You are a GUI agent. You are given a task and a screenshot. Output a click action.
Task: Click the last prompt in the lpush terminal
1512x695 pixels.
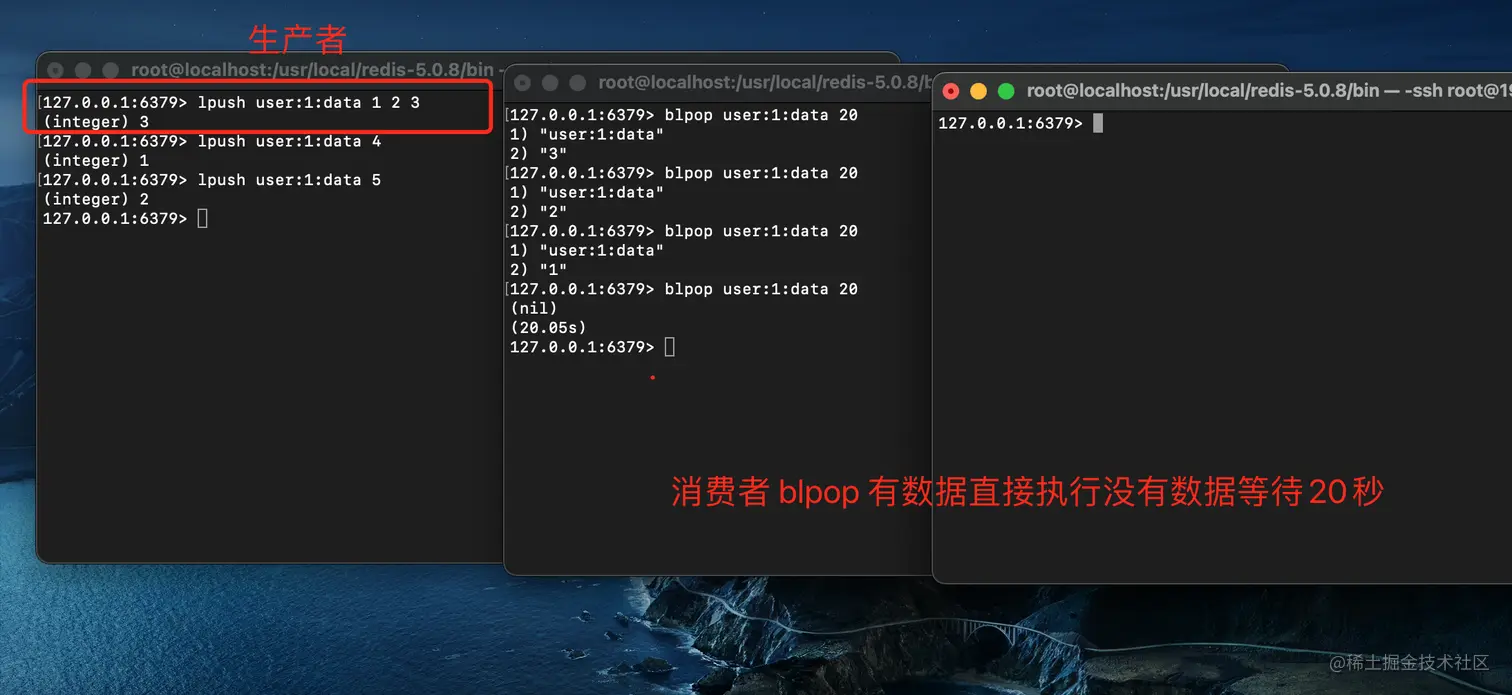tap(125, 218)
